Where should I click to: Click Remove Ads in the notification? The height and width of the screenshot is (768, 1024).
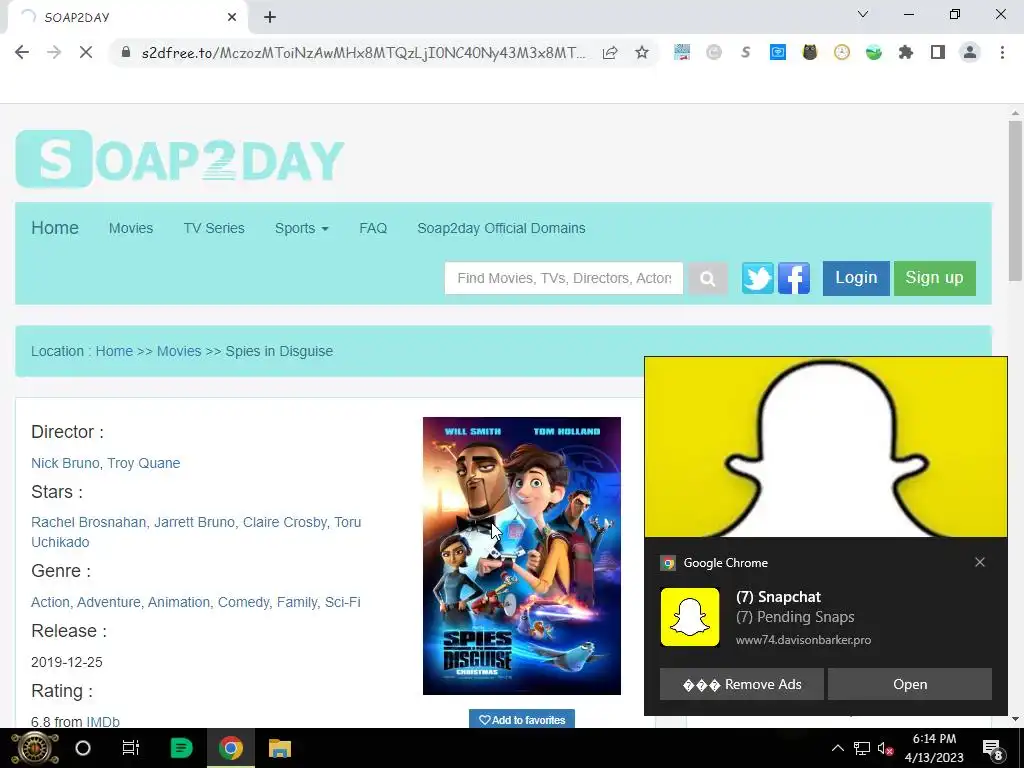(742, 684)
